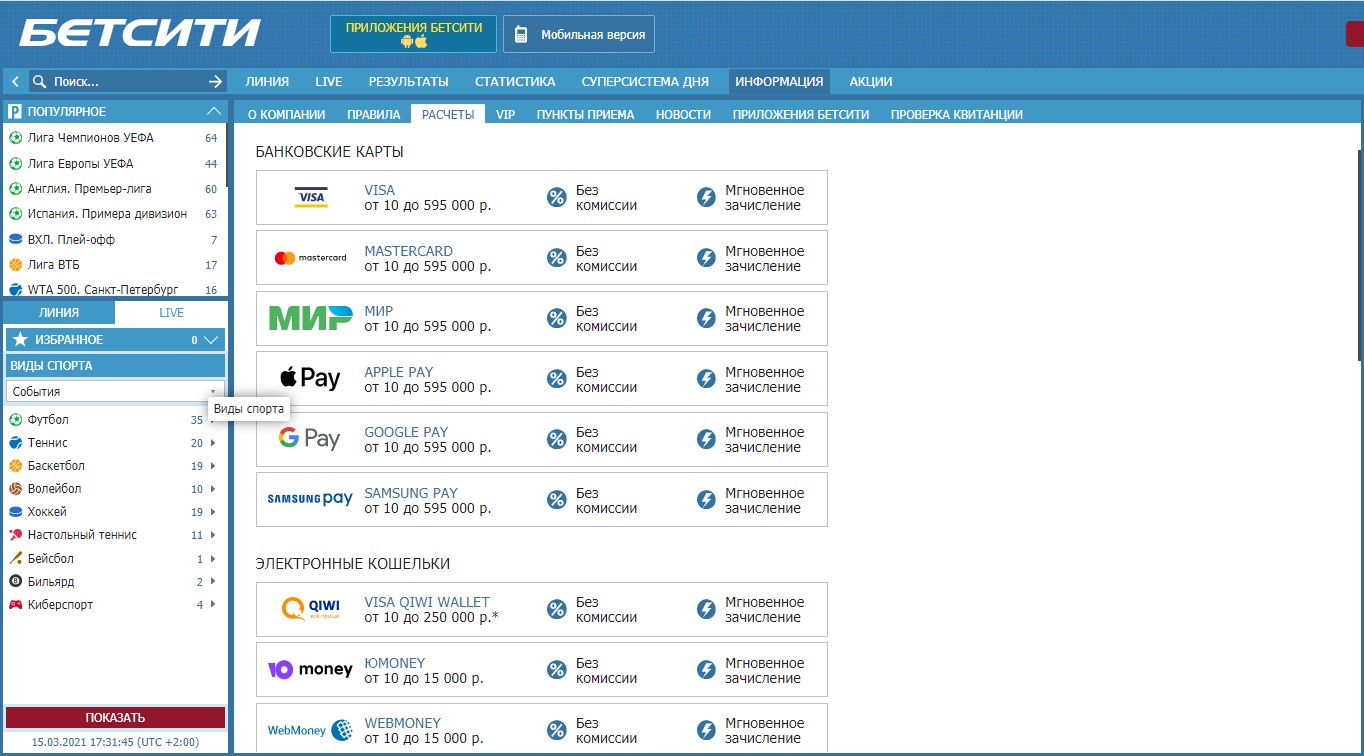
Task: Click the MIR card logo
Action: [311, 318]
